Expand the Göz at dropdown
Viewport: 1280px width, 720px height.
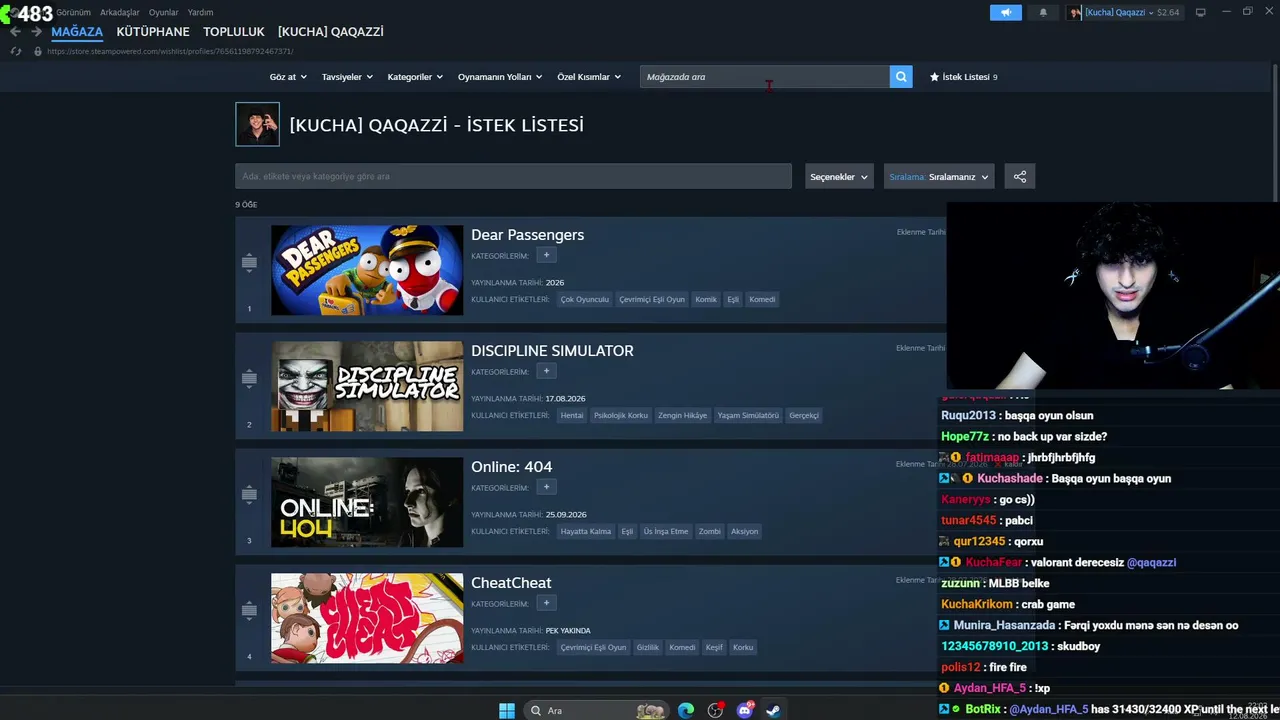pos(288,77)
